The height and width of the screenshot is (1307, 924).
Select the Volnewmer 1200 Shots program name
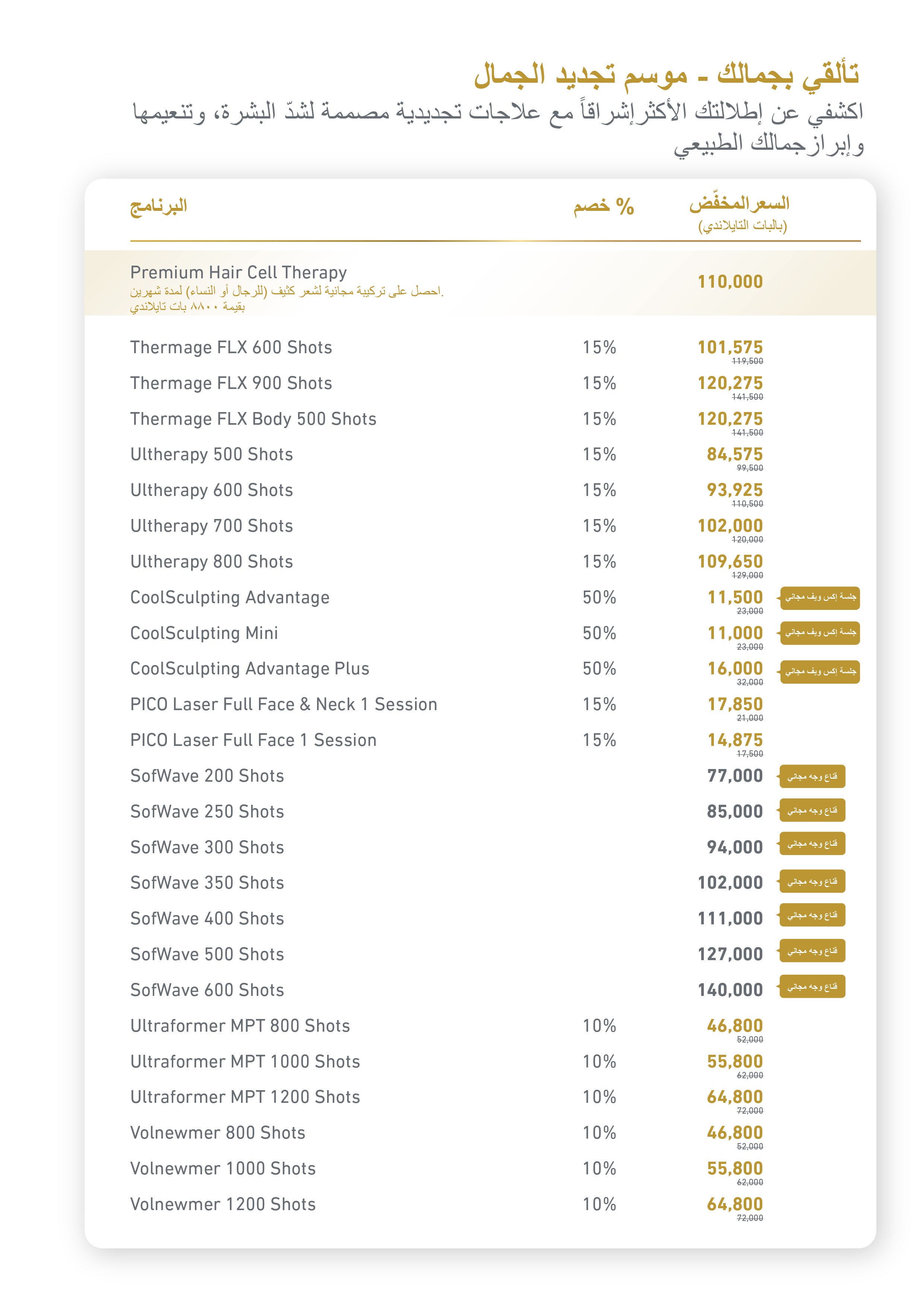click(222, 1205)
